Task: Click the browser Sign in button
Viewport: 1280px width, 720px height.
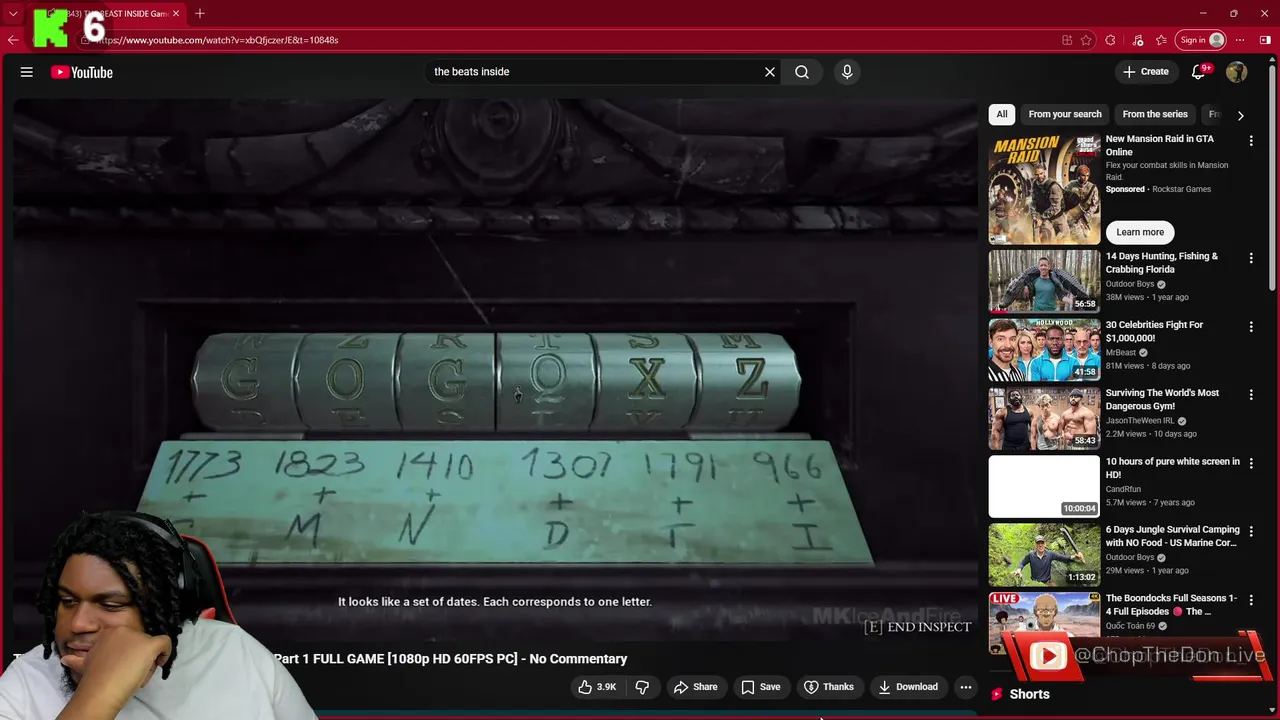Action: [x=1202, y=40]
